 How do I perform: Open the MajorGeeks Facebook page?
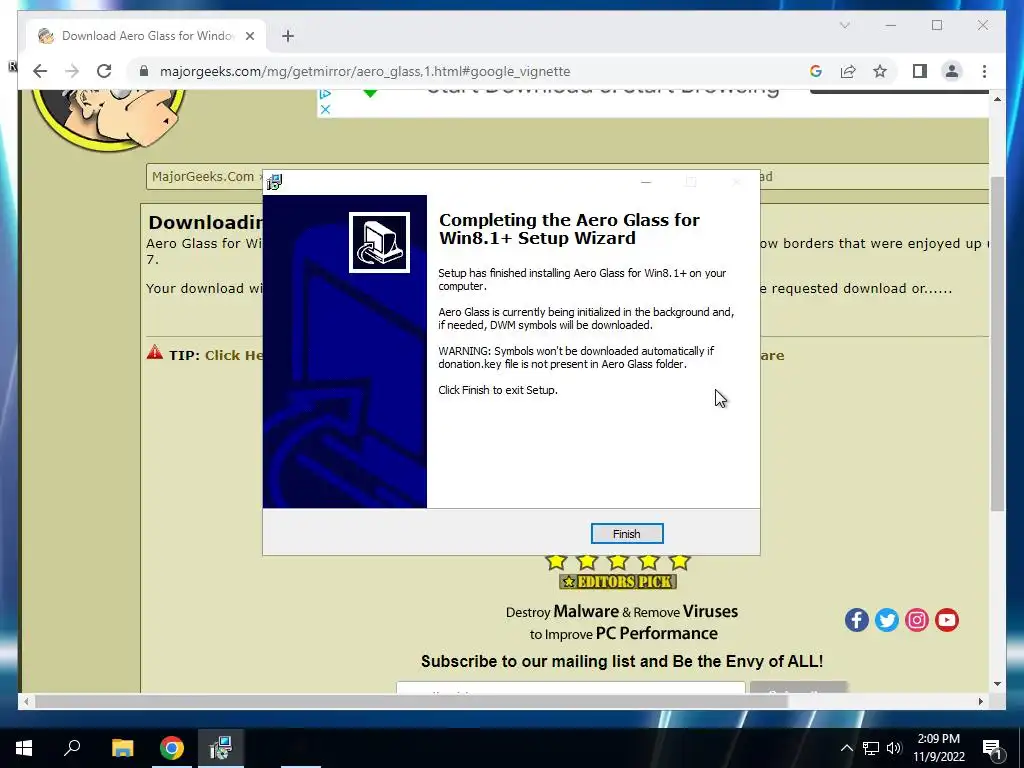pyautogui.click(x=856, y=620)
